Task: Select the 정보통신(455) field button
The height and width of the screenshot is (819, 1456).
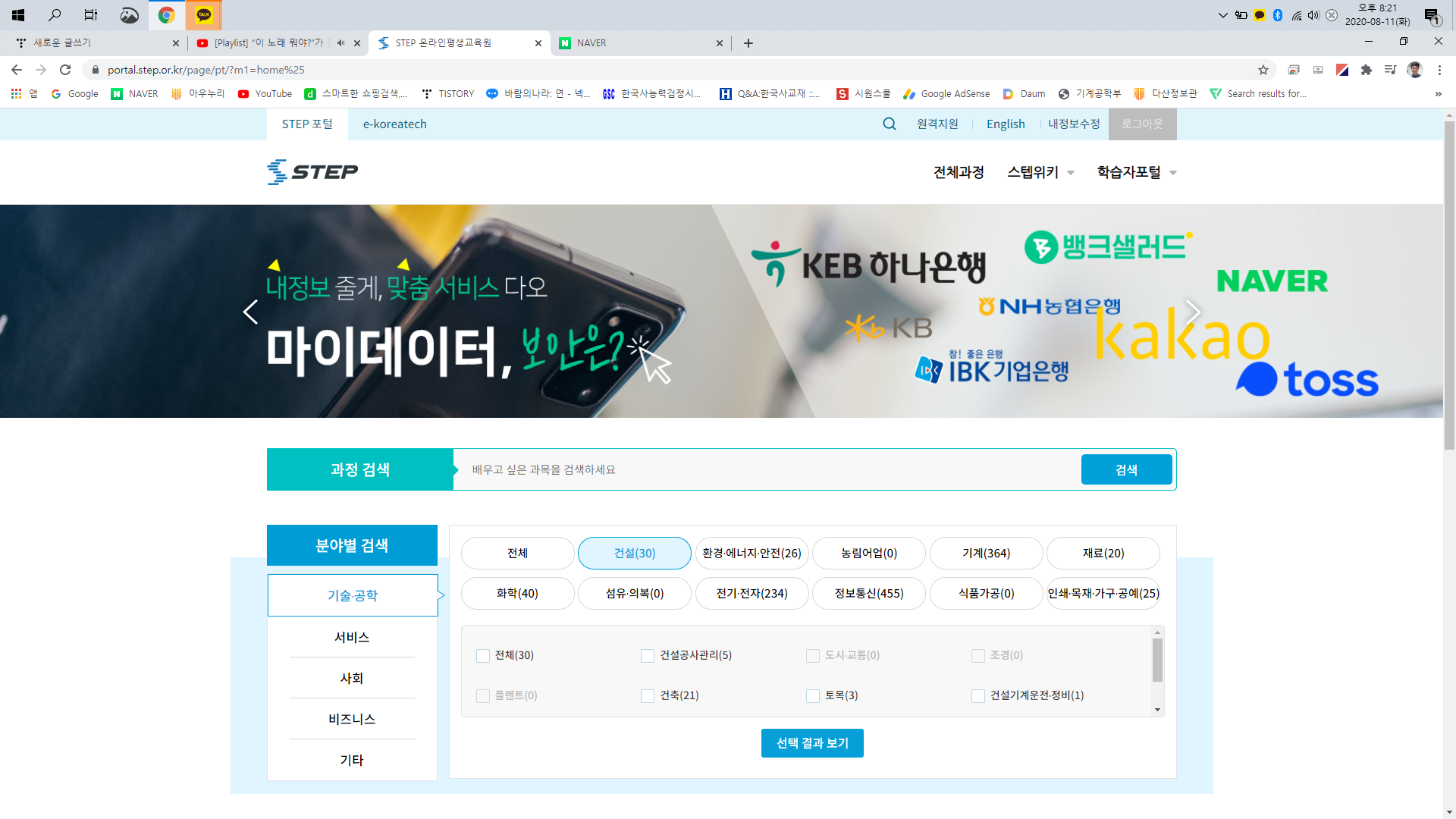Action: (x=869, y=594)
